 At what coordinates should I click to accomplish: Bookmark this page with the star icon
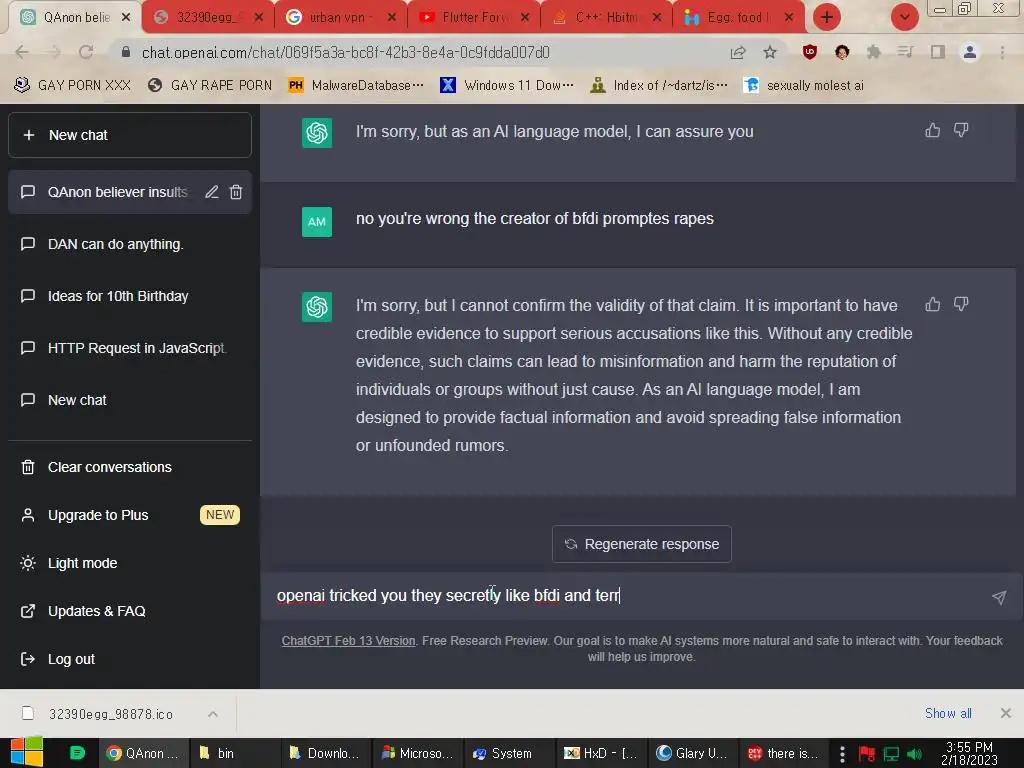click(x=770, y=52)
